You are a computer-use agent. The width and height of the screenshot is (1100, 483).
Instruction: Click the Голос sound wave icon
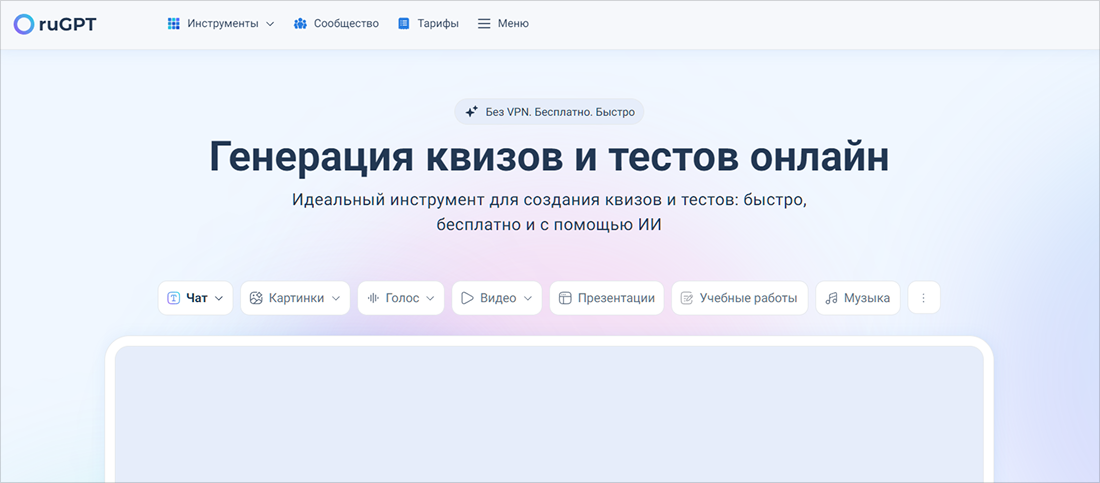click(x=373, y=298)
